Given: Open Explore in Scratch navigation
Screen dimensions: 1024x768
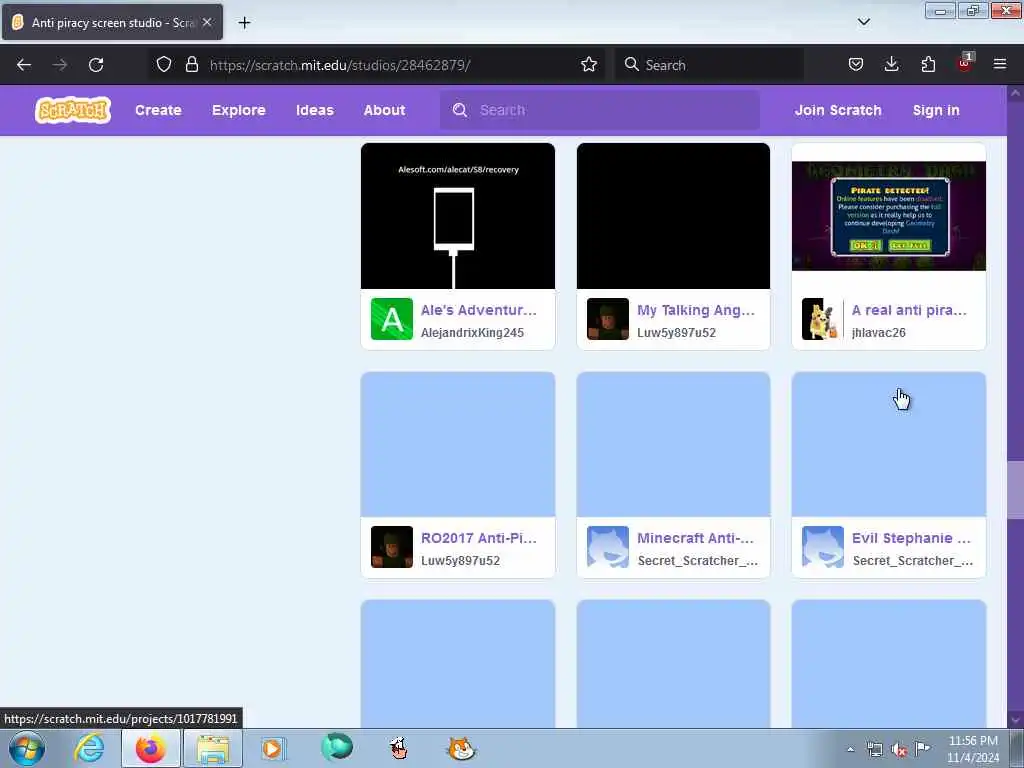Looking at the screenshot, I should (238, 110).
